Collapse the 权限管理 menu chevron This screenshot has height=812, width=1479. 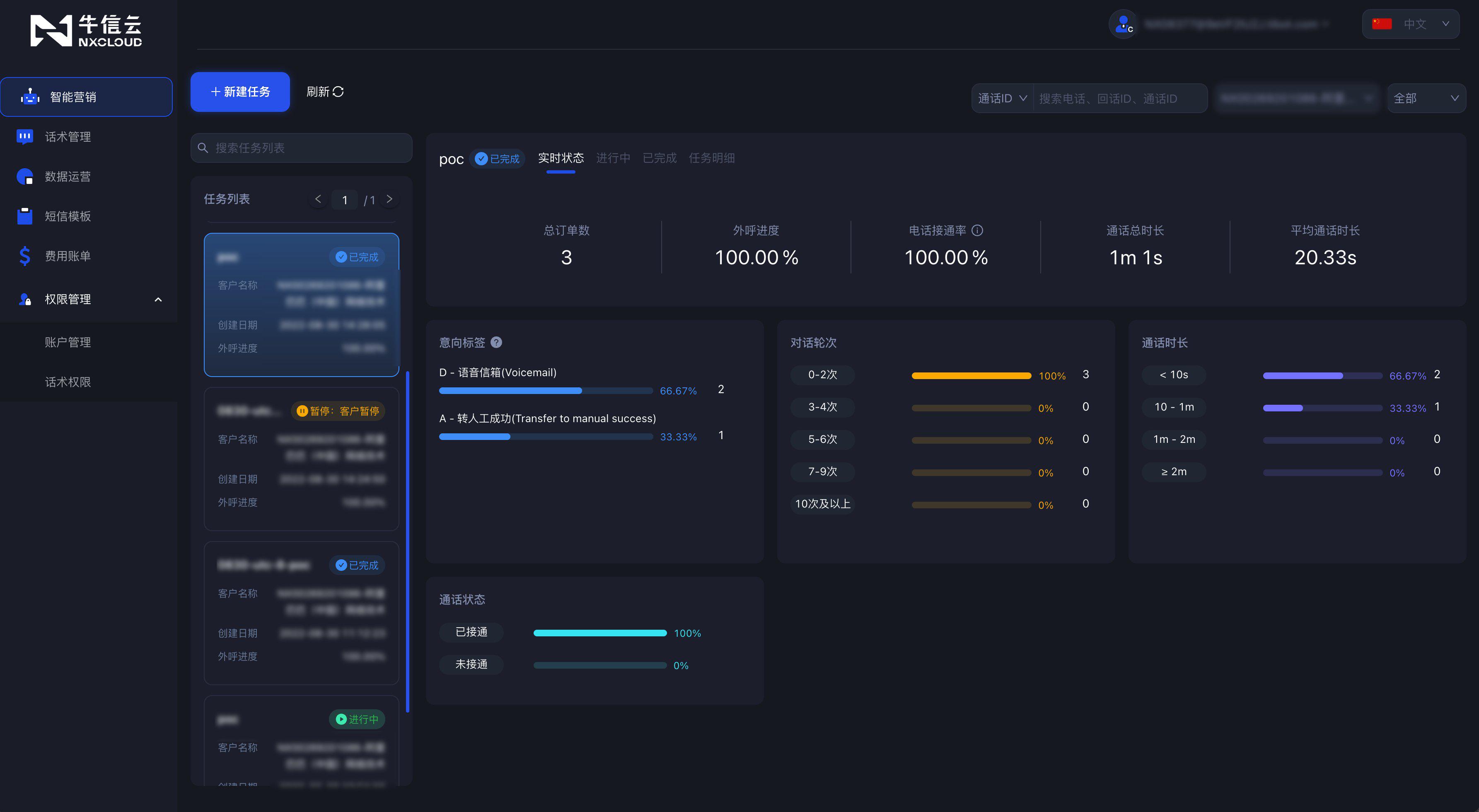pyautogui.click(x=158, y=299)
